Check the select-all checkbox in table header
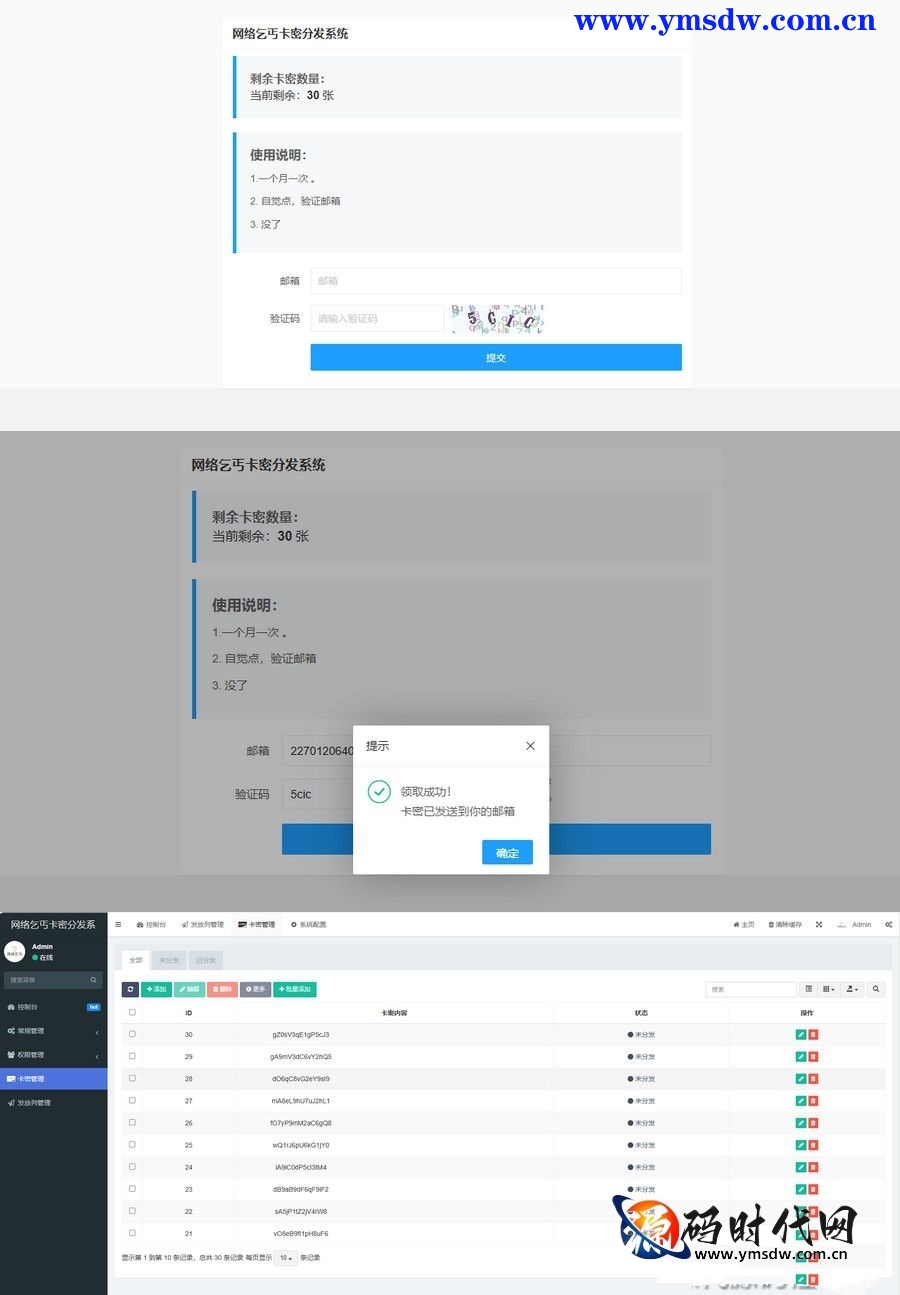900x1295 pixels. (x=132, y=1012)
